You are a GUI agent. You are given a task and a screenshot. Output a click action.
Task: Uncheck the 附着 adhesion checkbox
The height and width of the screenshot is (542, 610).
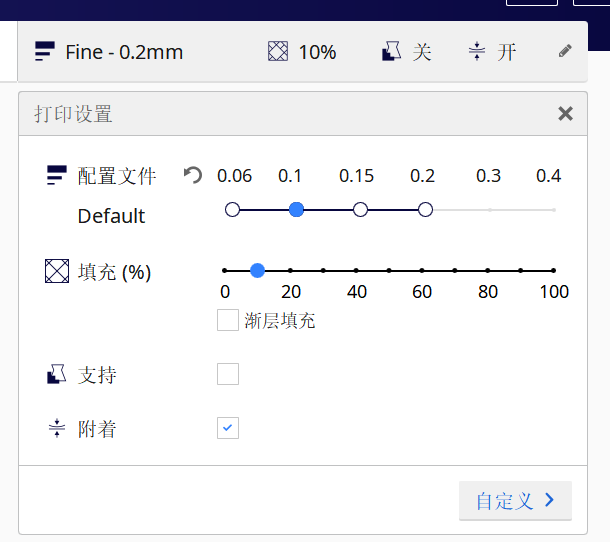coord(228,428)
